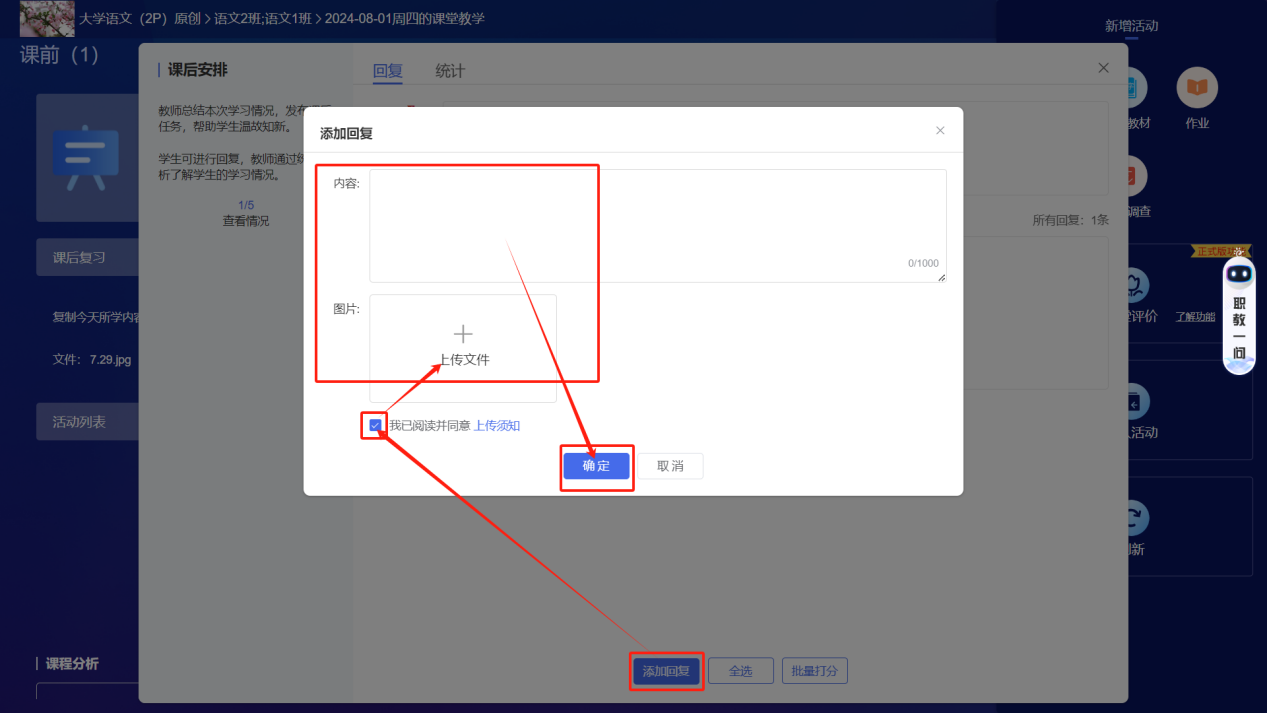Click the whiteboard presentation icon under 课前

(86, 157)
